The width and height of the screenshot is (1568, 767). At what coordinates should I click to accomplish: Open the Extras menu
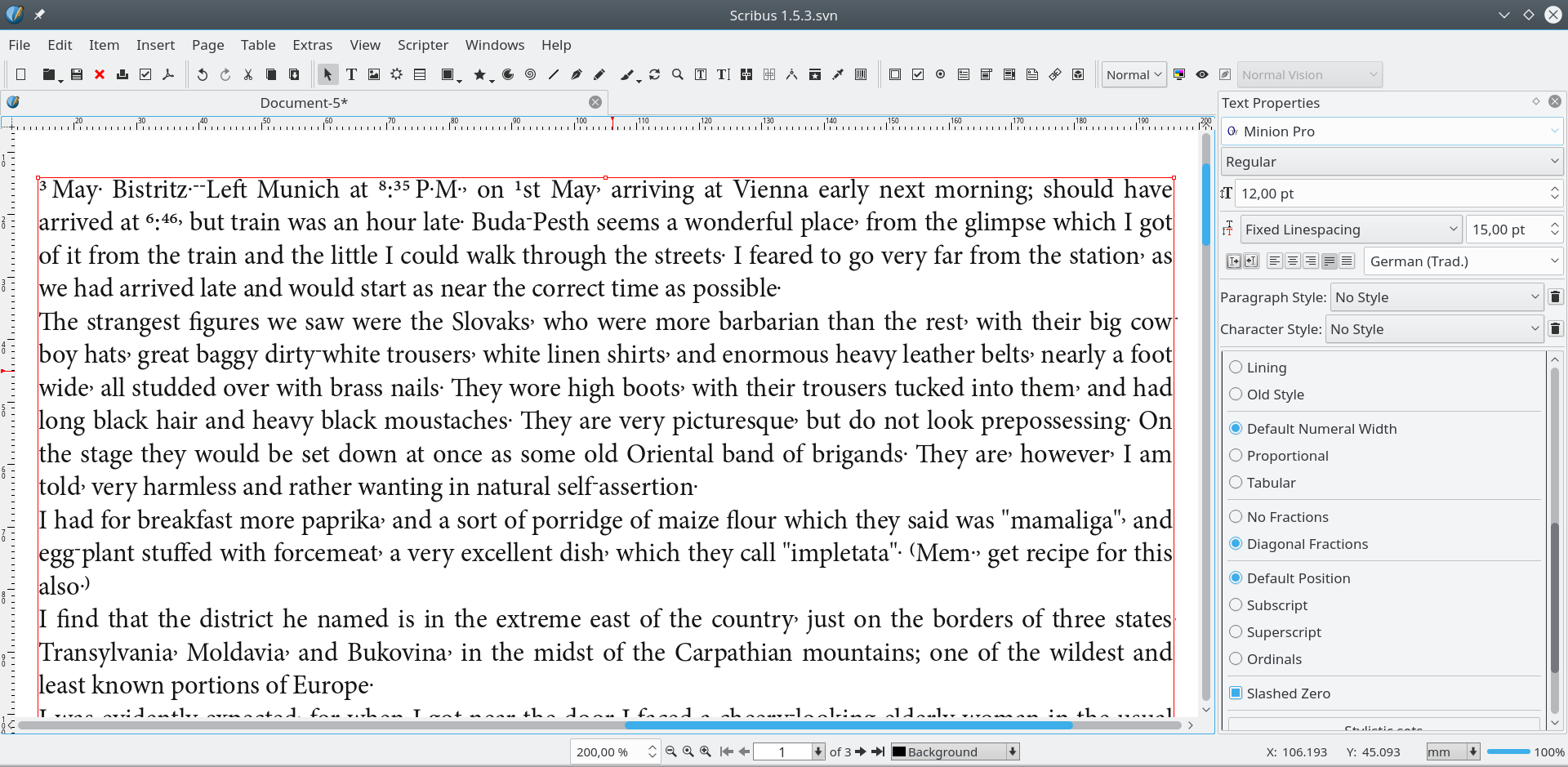point(312,45)
